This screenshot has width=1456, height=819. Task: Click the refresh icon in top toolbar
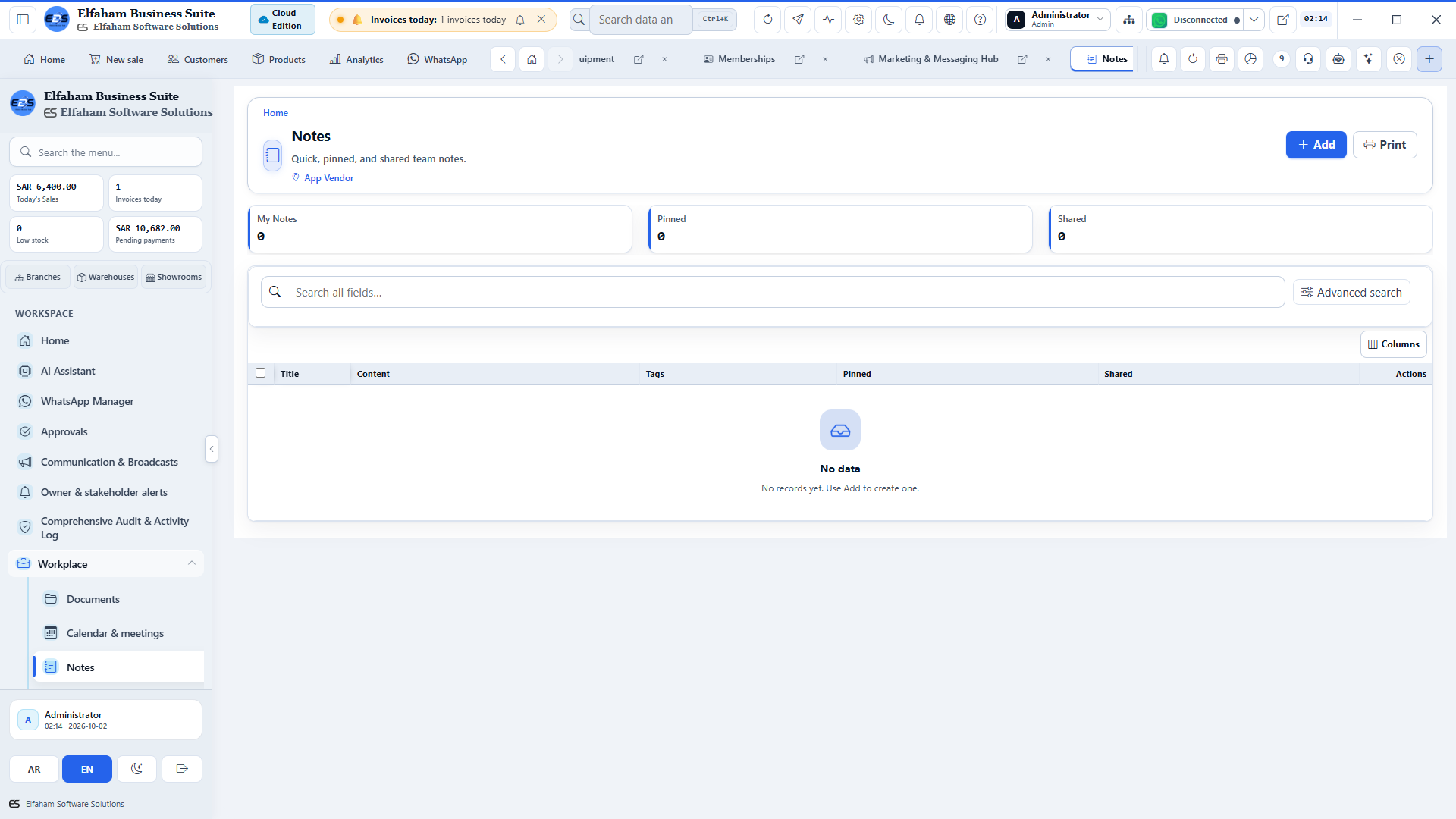pos(767,20)
